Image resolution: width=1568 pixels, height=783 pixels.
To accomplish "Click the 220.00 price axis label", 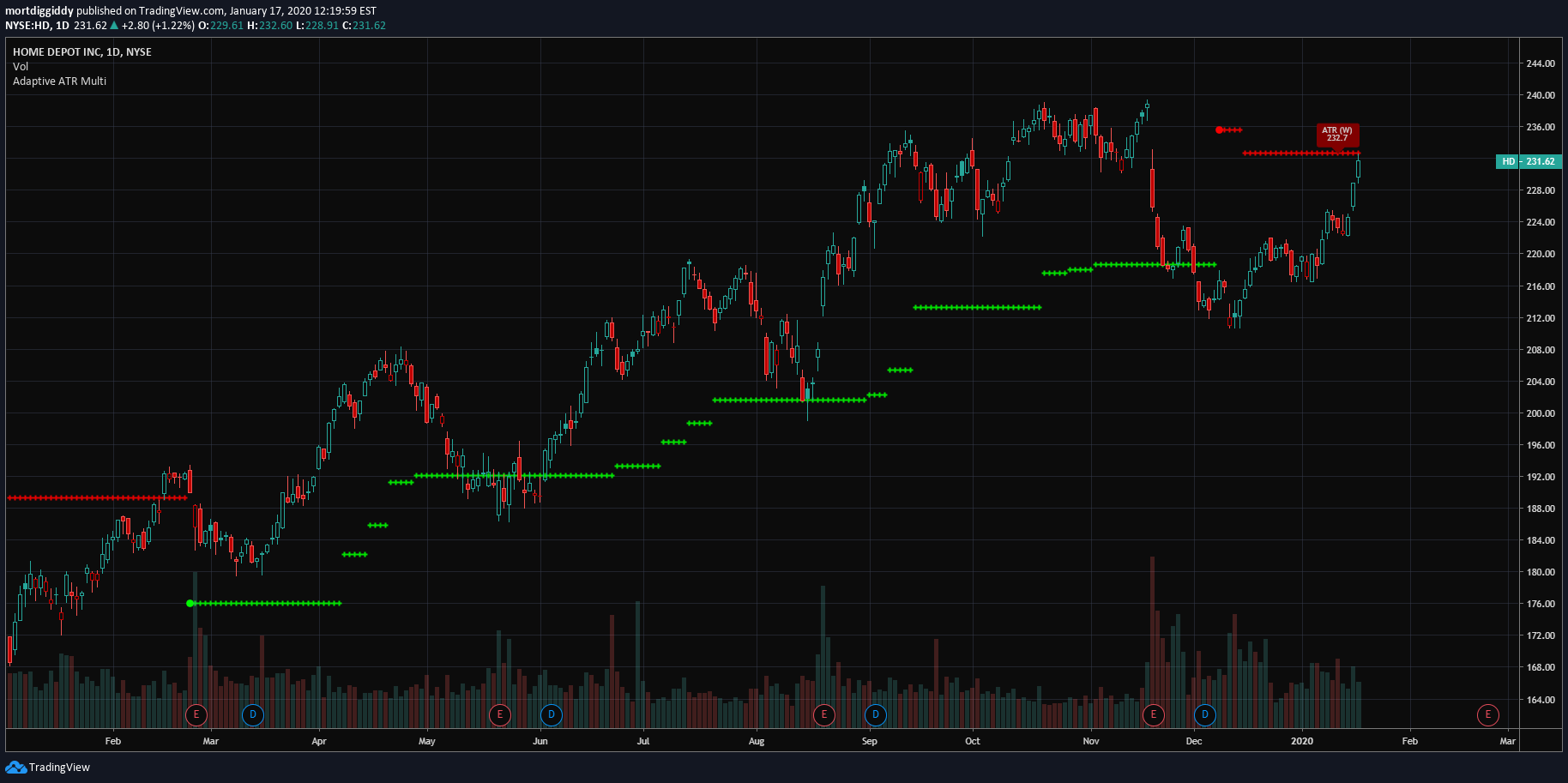I will (1541, 254).
